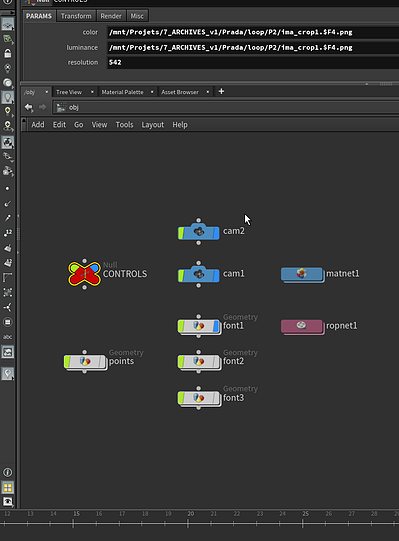Click the lock icon in left toolbar
399x541 pixels.
(8, 53)
